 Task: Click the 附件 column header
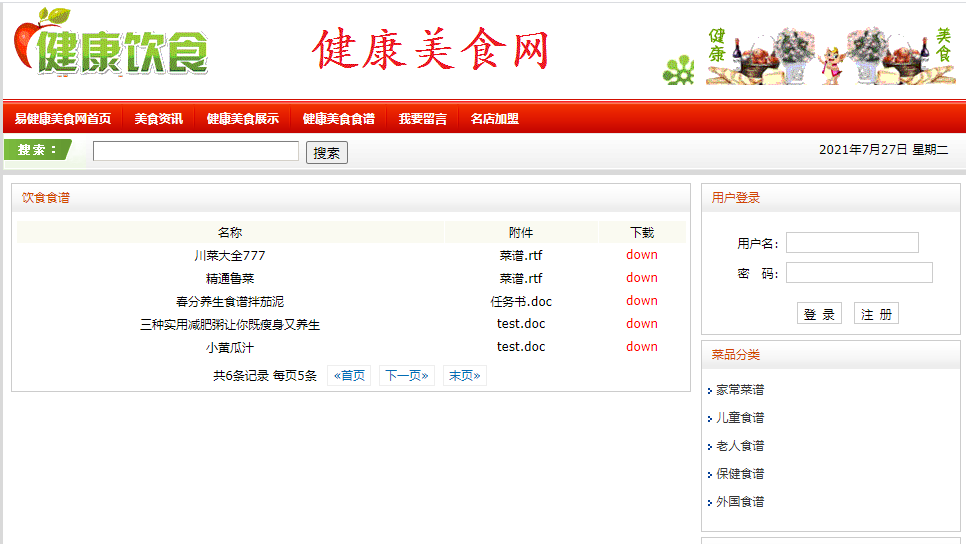[x=521, y=232]
